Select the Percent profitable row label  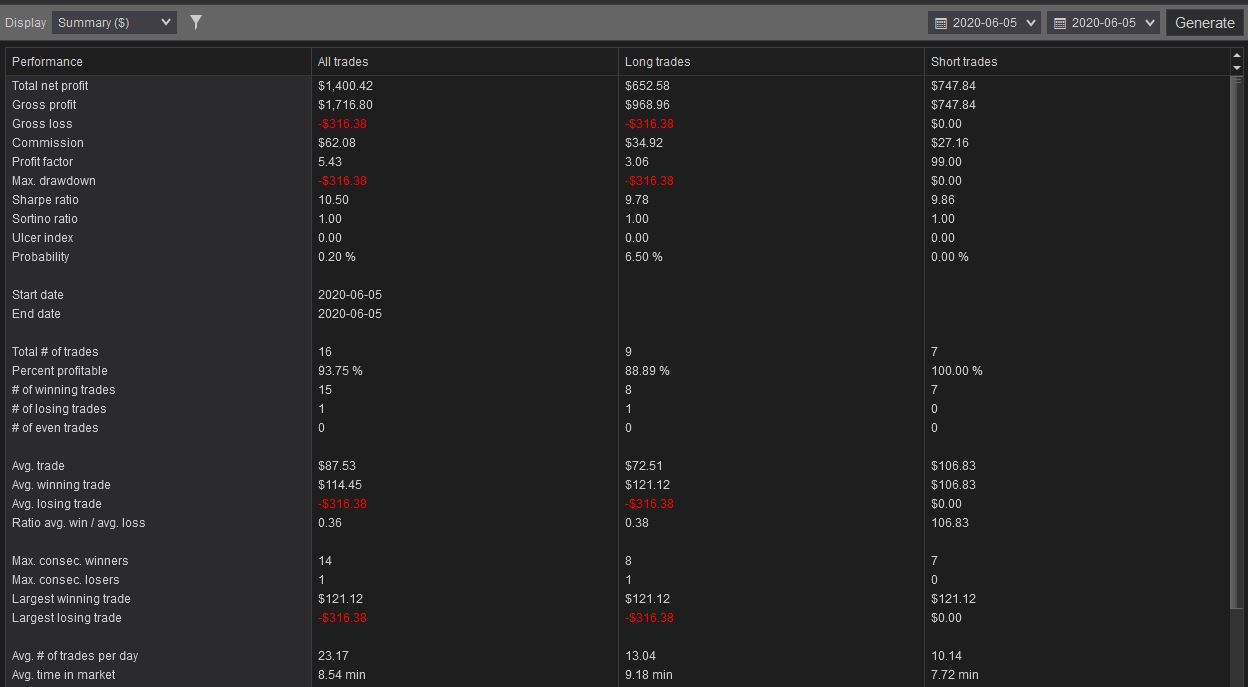60,371
